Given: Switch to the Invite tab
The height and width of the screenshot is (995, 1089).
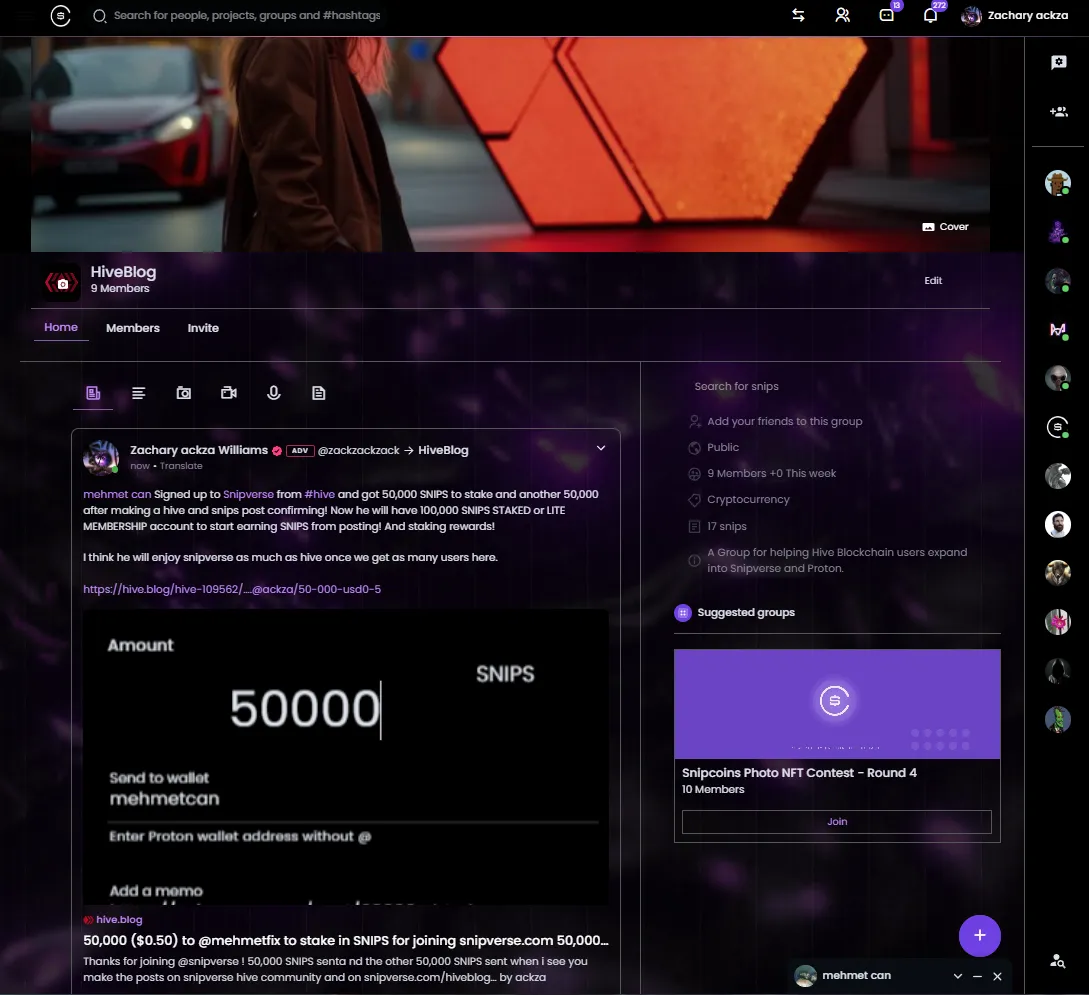Looking at the screenshot, I should 203,328.
